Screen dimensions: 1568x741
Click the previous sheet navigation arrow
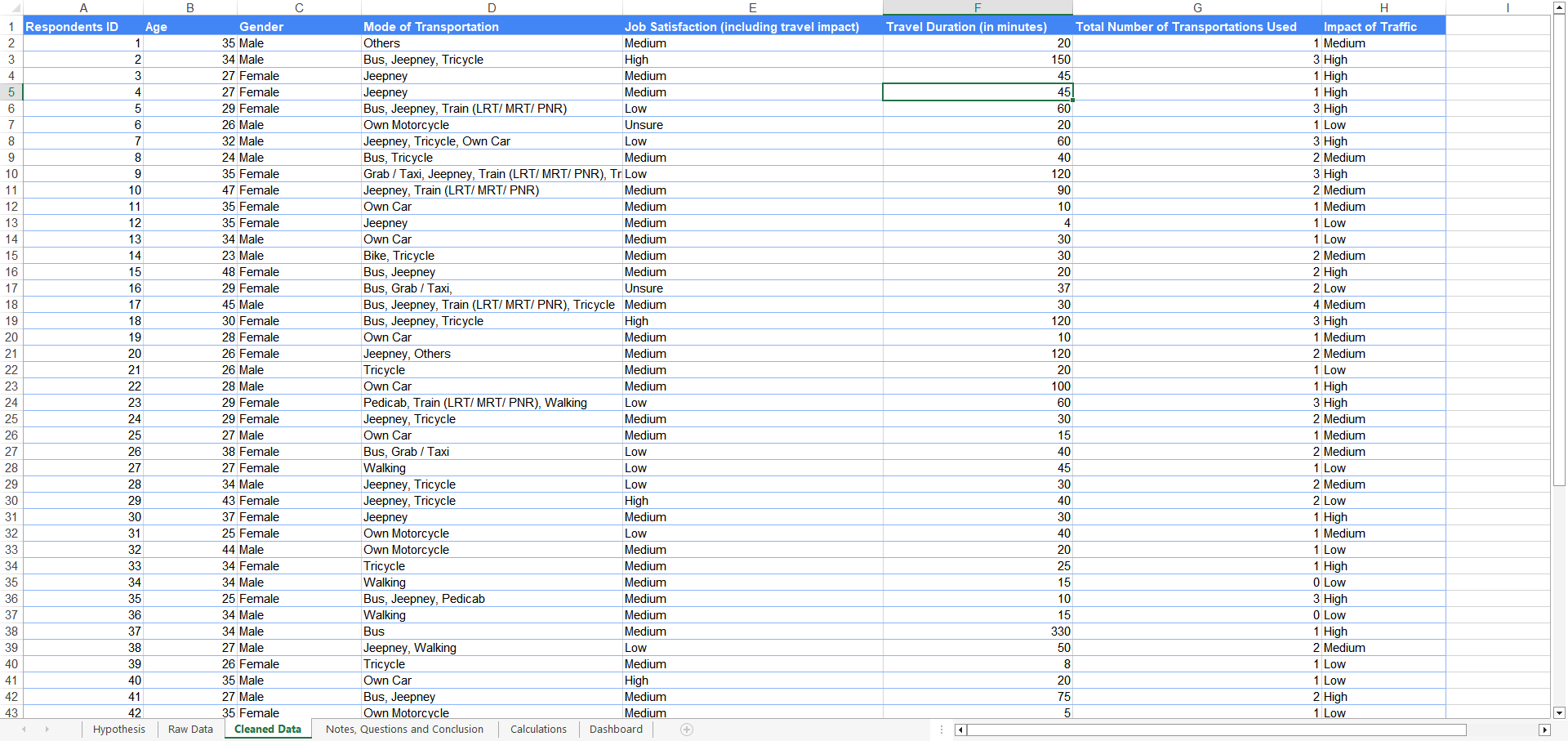coord(24,730)
